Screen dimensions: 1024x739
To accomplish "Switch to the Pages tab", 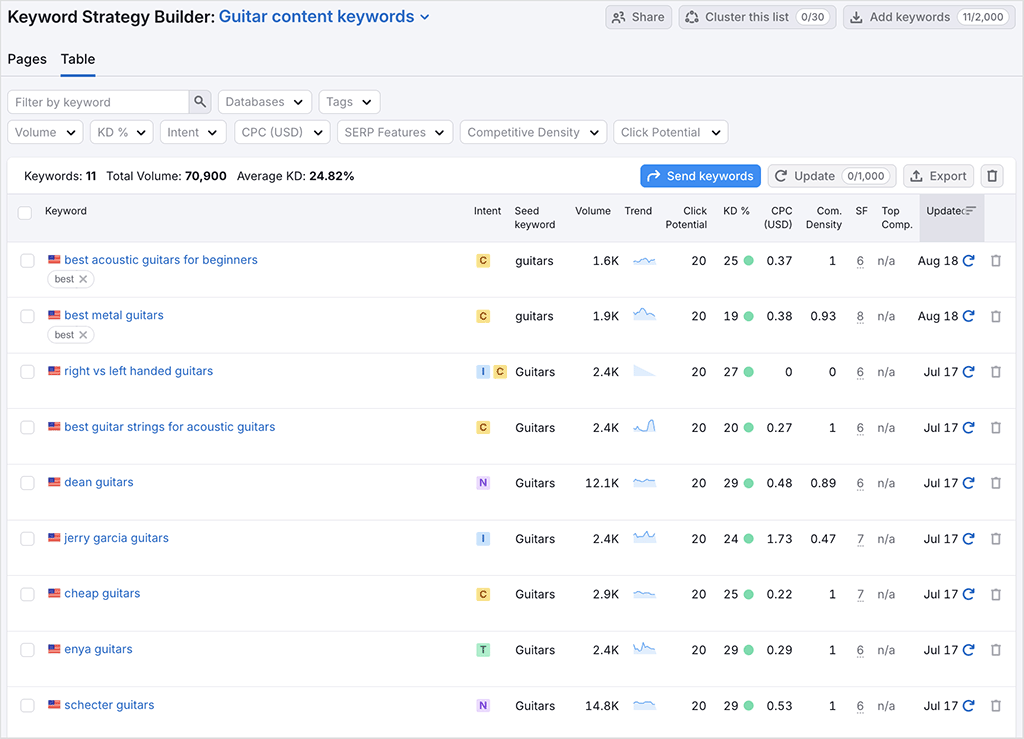I will (x=27, y=59).
